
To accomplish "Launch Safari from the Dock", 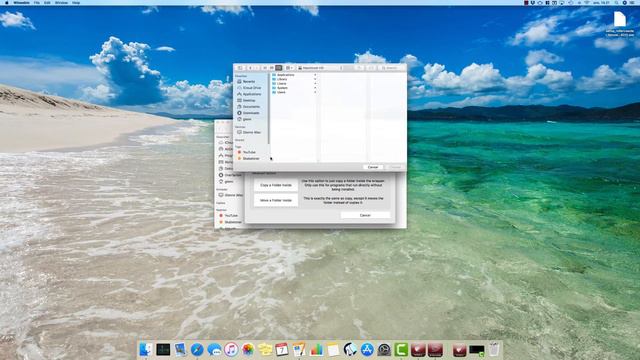I will (x=197, y=349).
